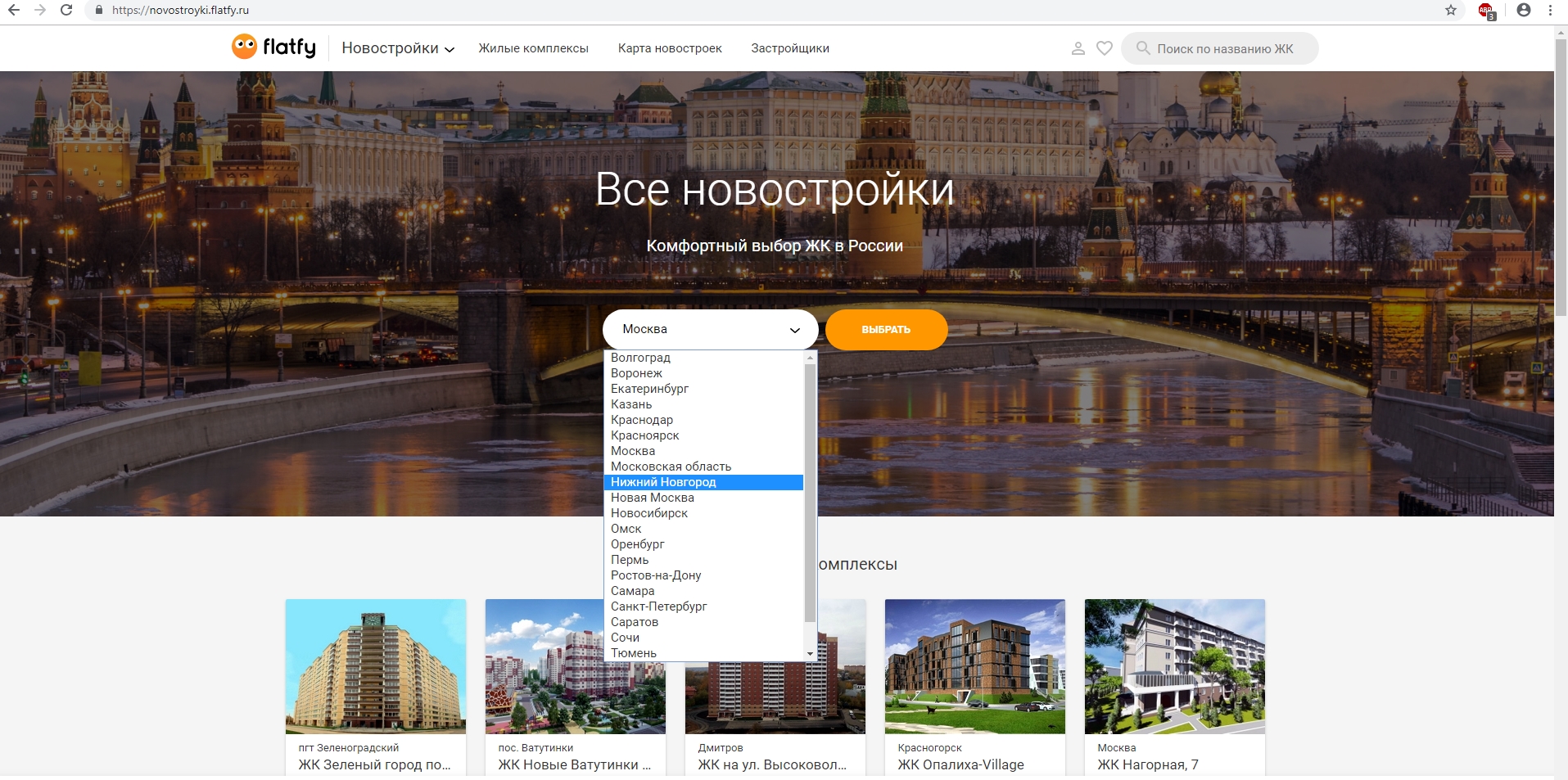Select Воронеж in the city list
The height and width of the screenshot is (780, 1568).
(x=704, y=373)
